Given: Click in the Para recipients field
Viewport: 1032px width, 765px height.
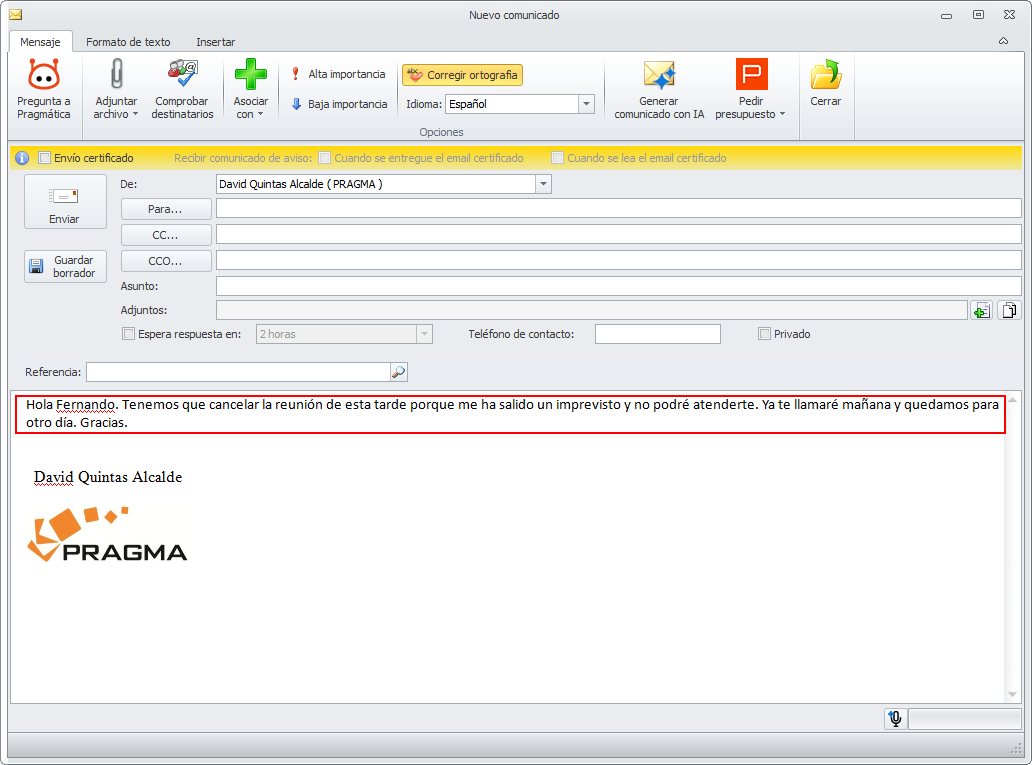Looking at the screenshot, I should [x=619, y=208].
